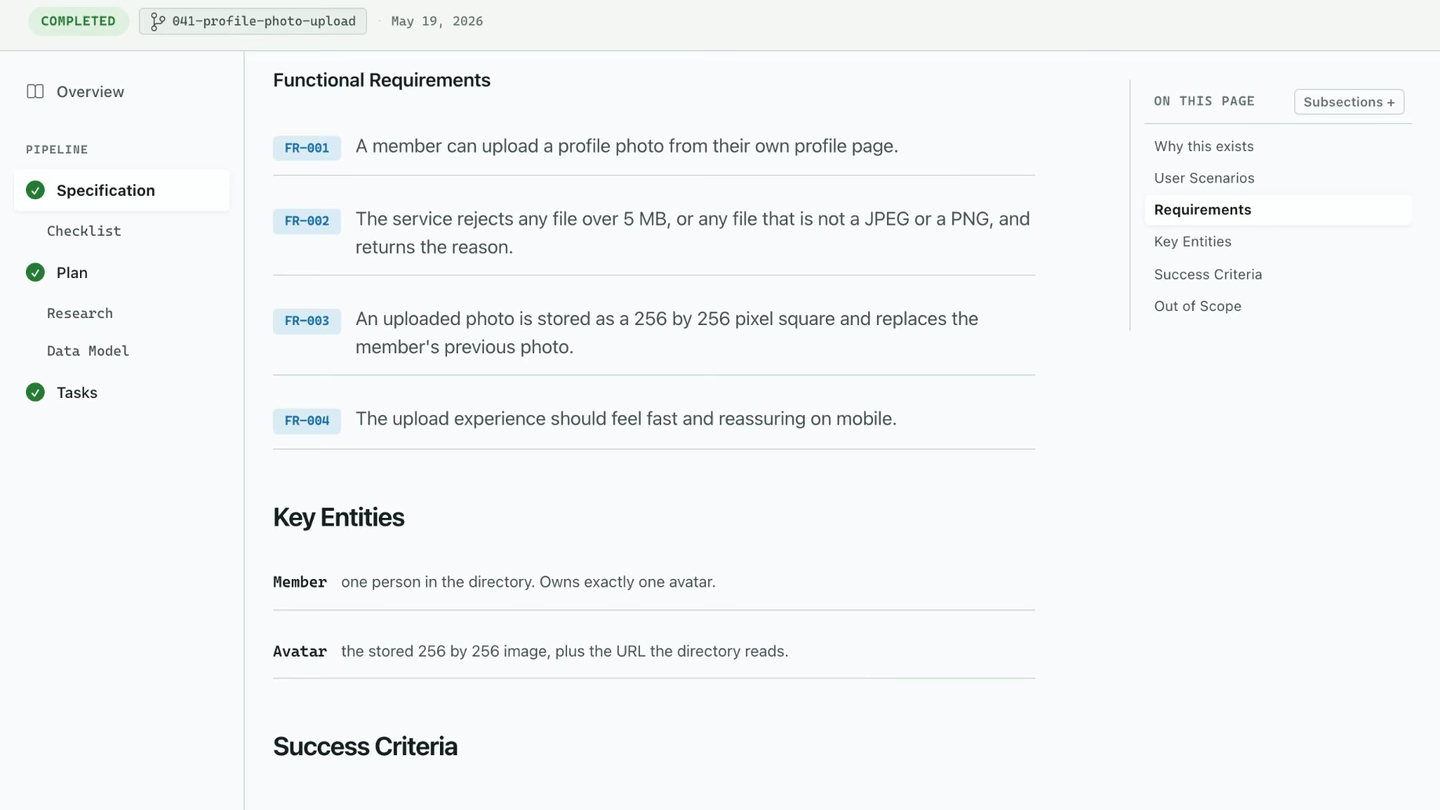Open the Checklist sub-item
Screen dimensions: 1440x810
(x=84, y=231)
